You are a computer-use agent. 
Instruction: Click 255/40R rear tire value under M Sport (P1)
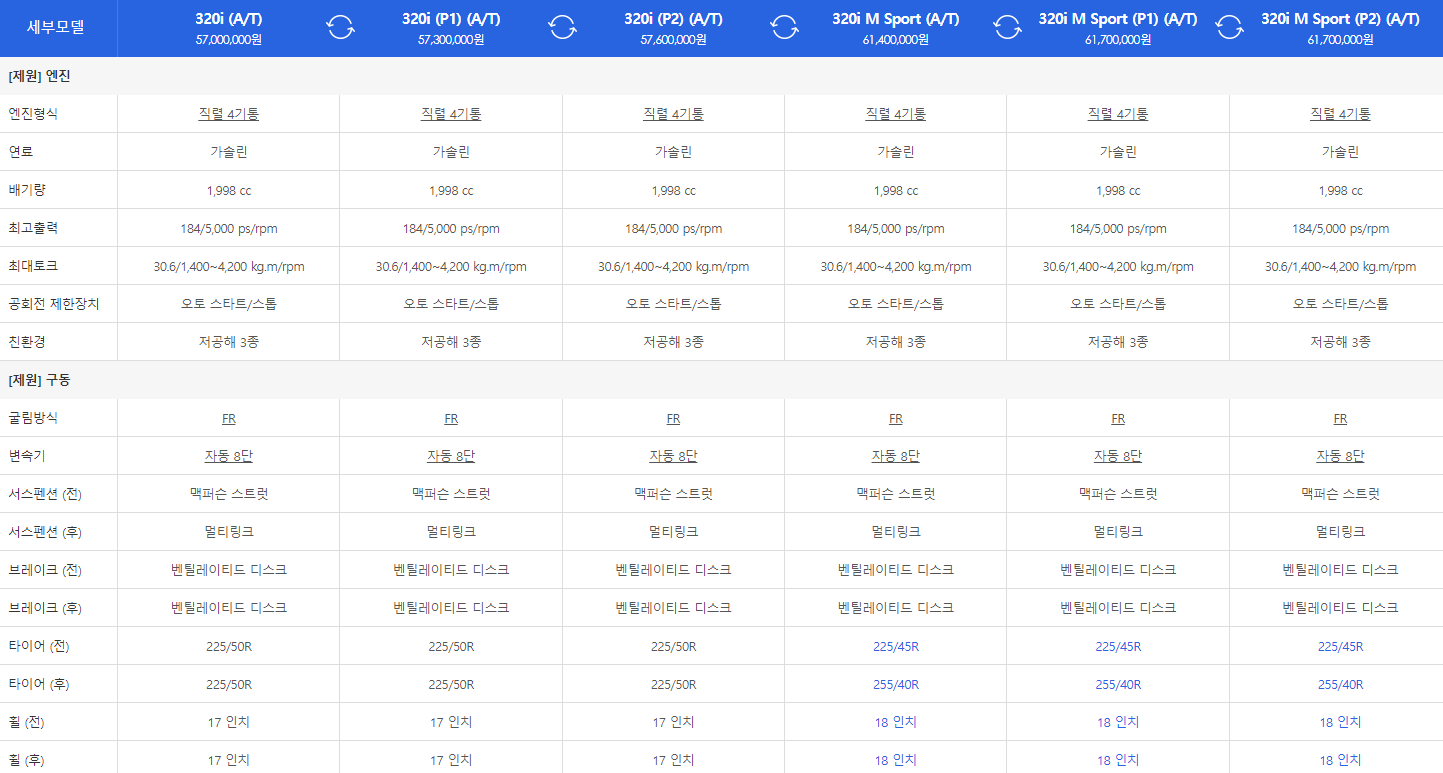click(x=1118, y=685)
